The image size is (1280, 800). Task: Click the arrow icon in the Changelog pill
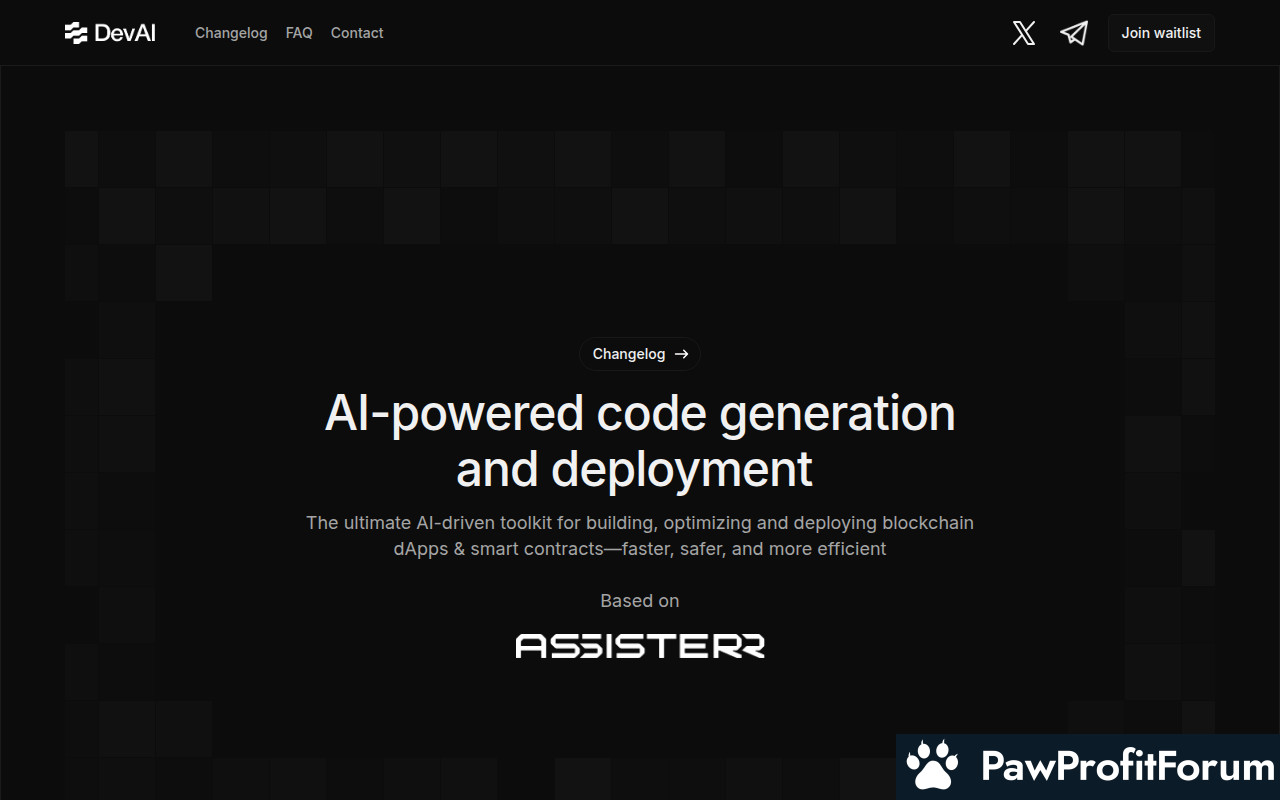click(x=682, y=354)
